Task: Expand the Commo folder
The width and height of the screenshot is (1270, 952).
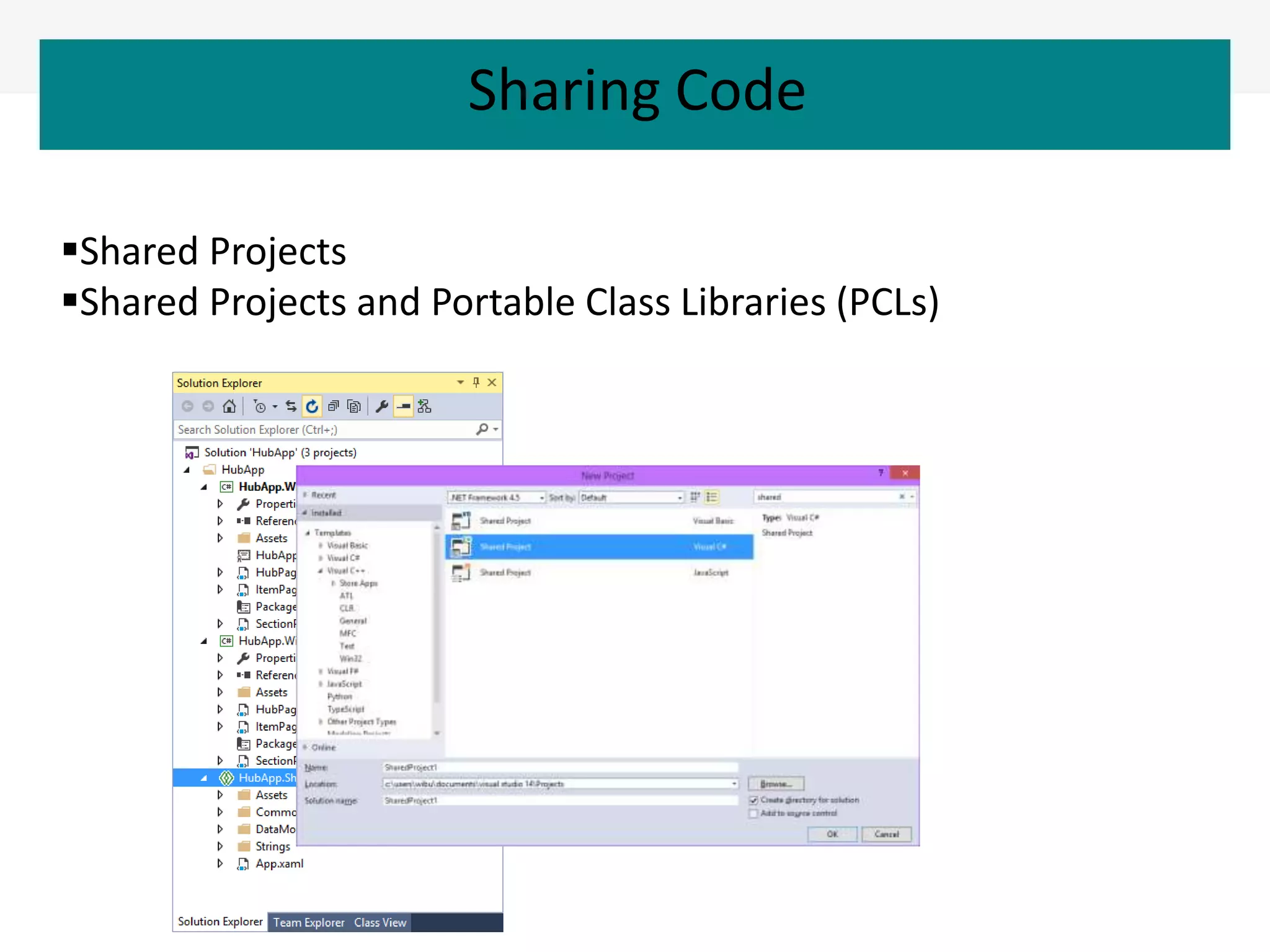Action: tap(220, 812)
